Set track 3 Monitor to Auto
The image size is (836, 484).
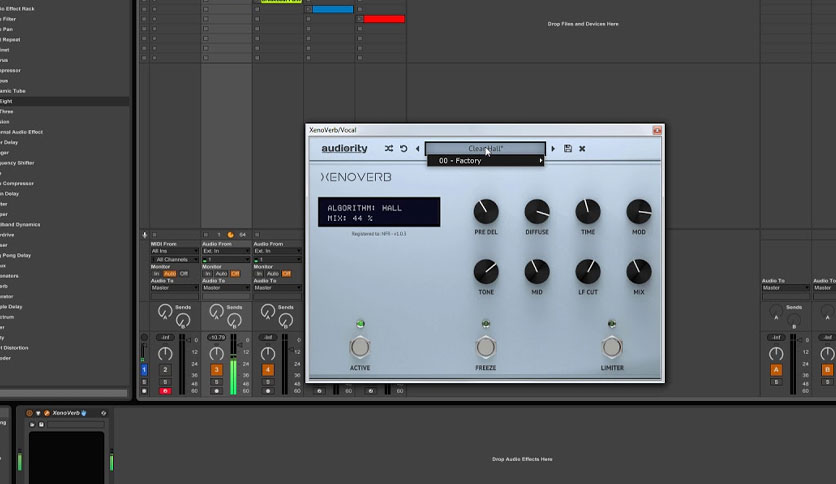coord(221,273)
